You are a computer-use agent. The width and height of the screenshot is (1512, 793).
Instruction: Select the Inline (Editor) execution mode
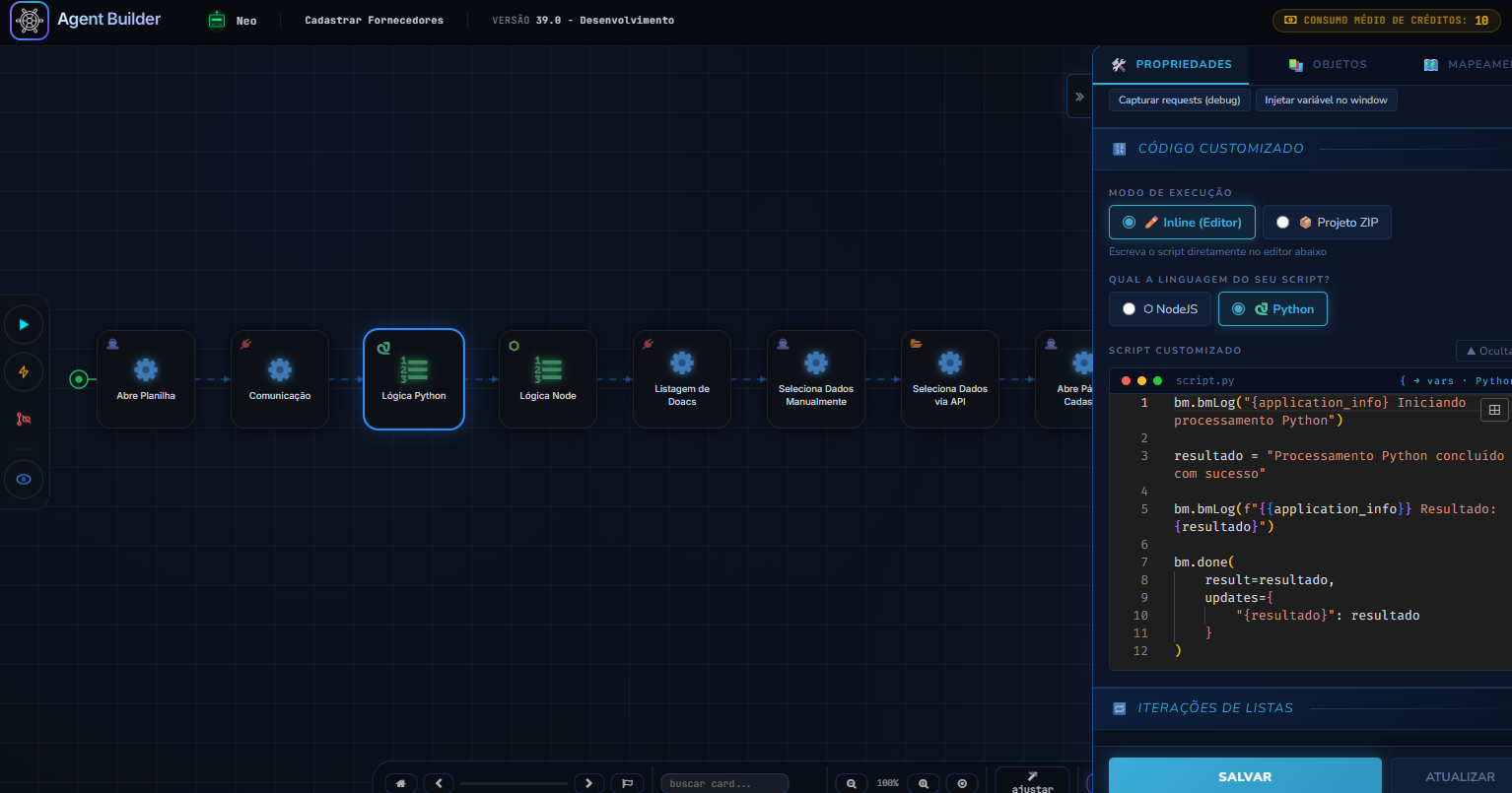pyautogui.click(x=1182, y=223)
